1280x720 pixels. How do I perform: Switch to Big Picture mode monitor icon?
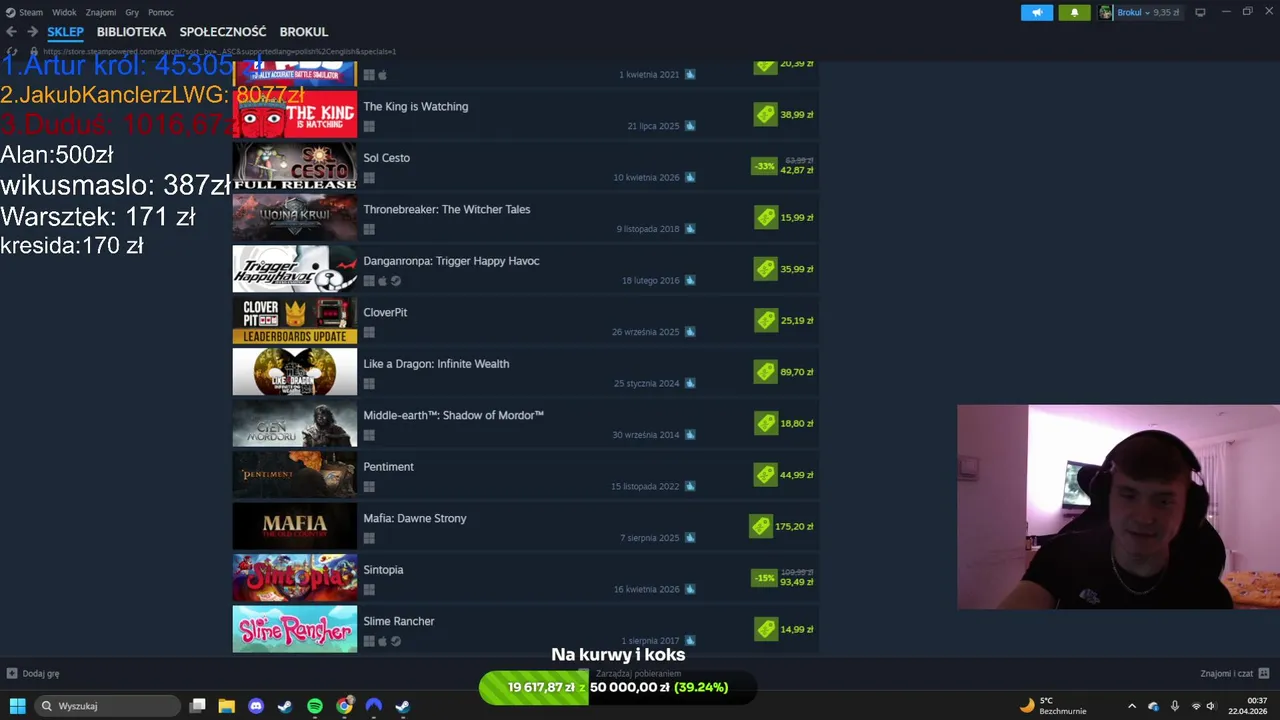coord(1200,12)
